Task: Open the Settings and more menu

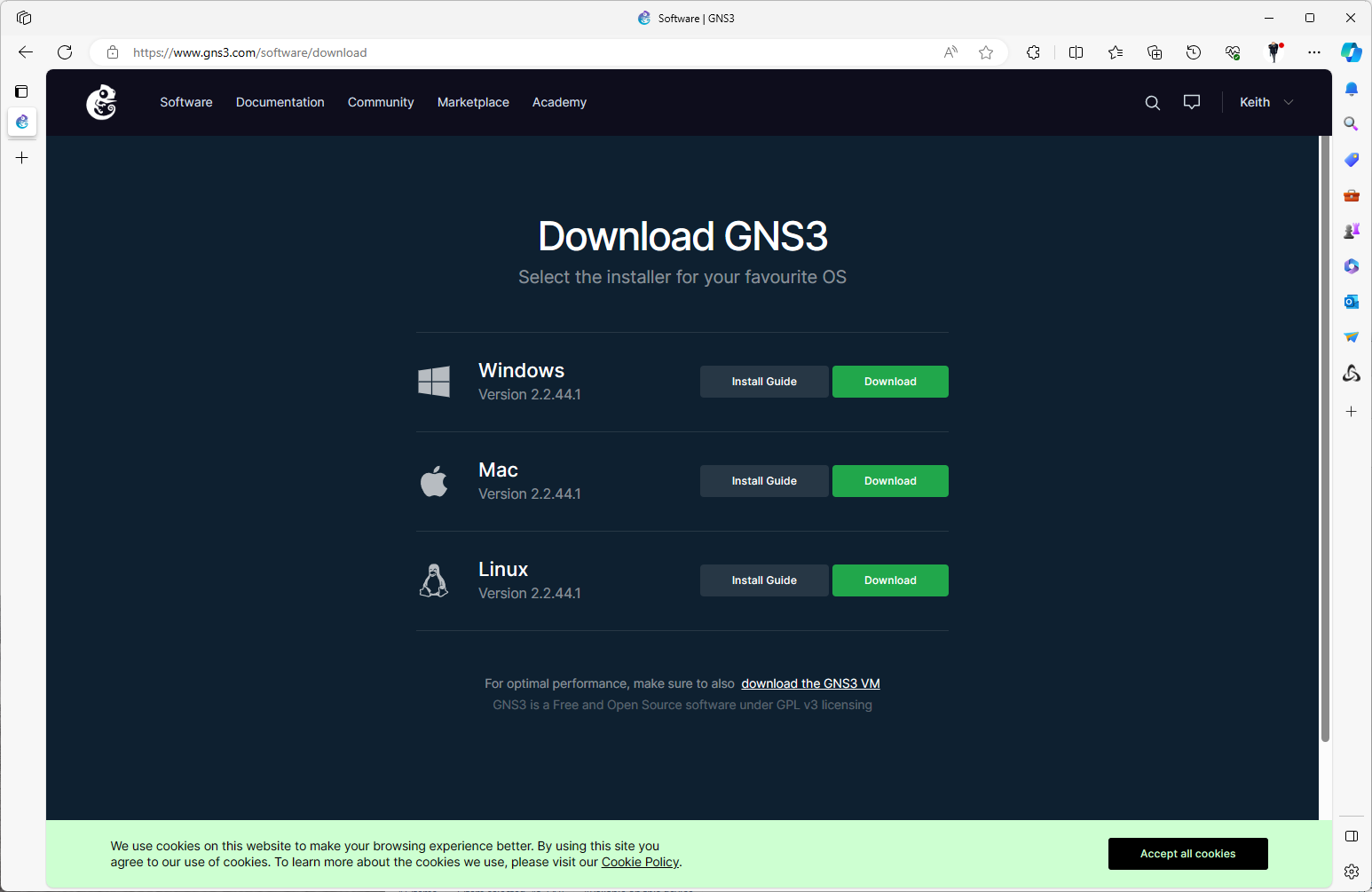Action: 1314,52
